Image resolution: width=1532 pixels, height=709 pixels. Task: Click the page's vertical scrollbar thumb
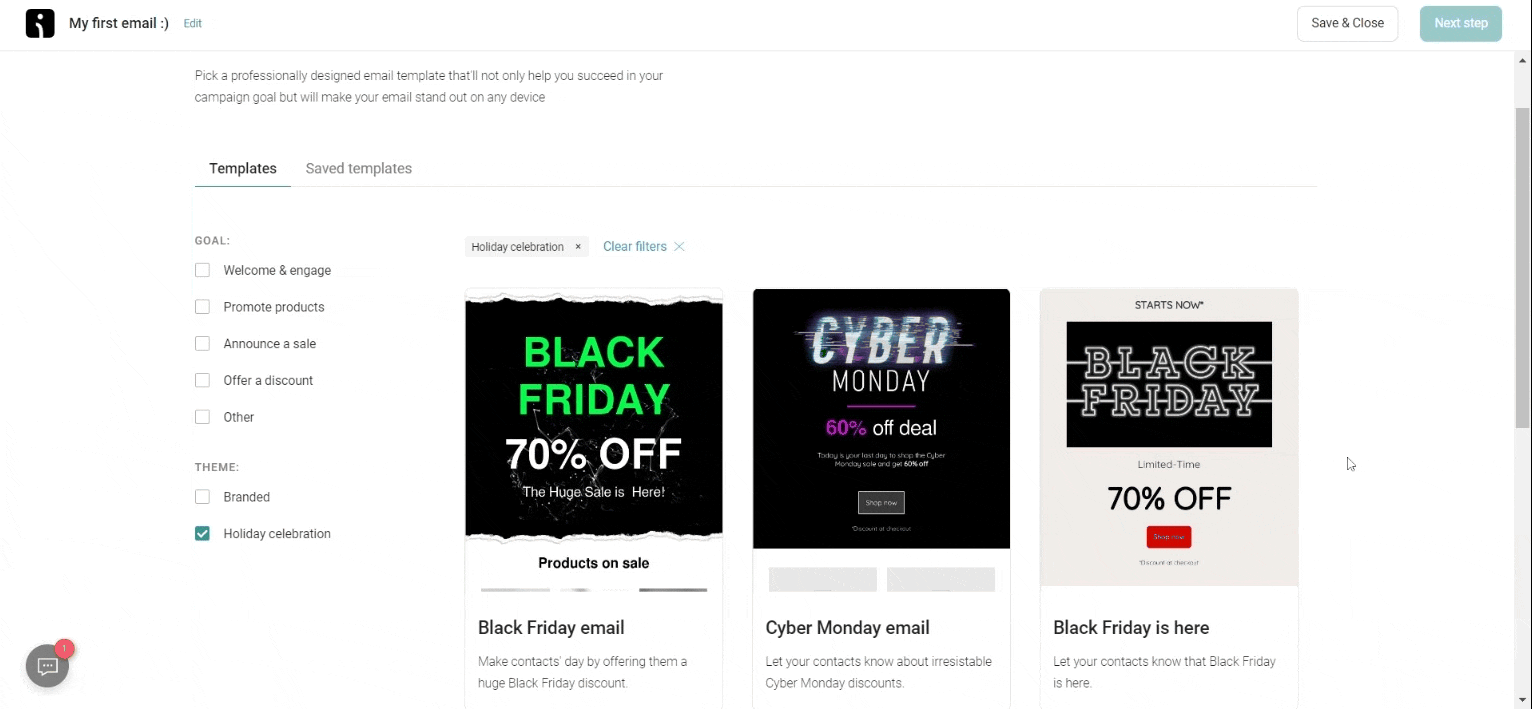[x=1523, y=270]
